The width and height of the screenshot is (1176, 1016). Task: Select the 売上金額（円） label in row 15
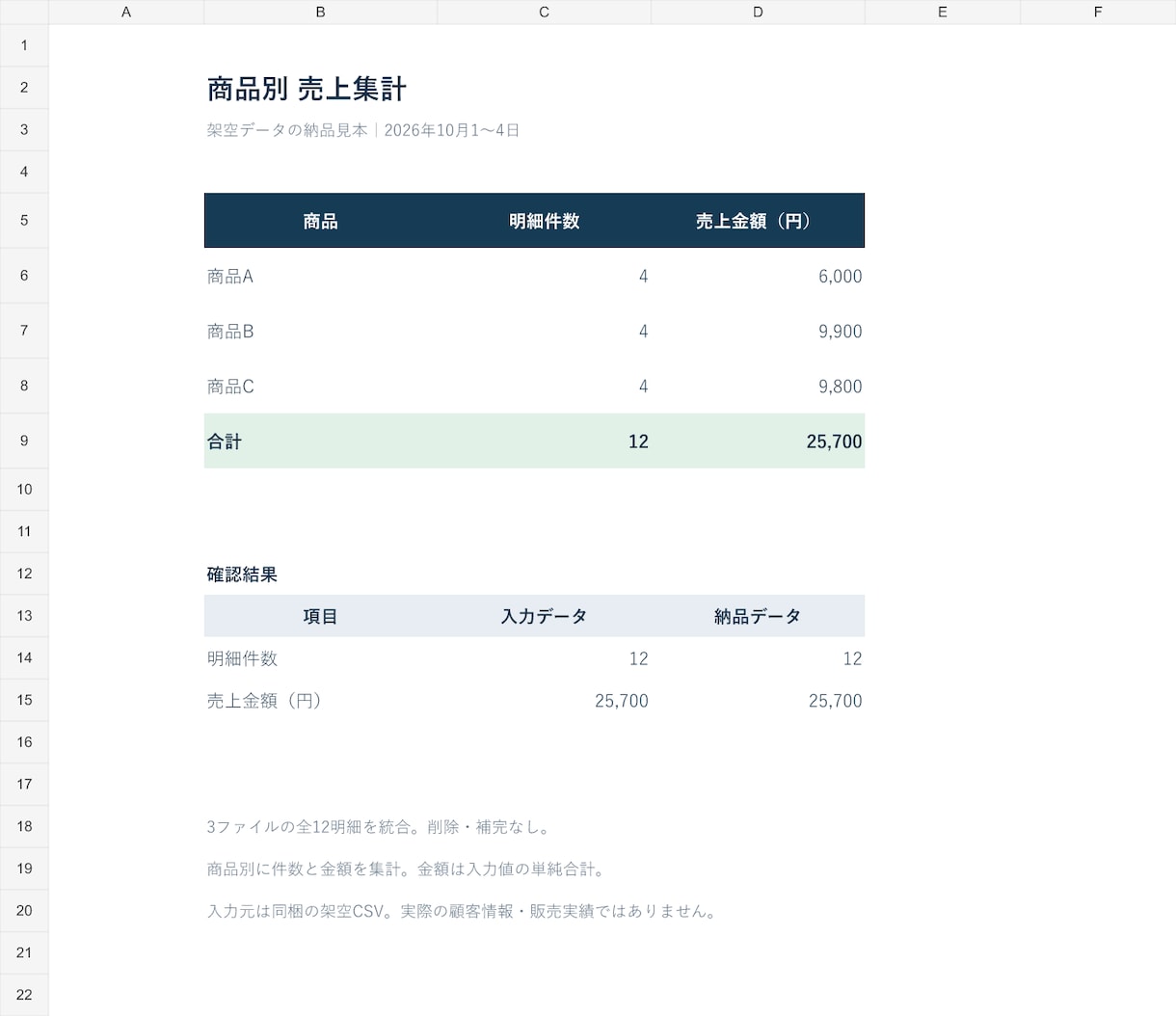321,701
